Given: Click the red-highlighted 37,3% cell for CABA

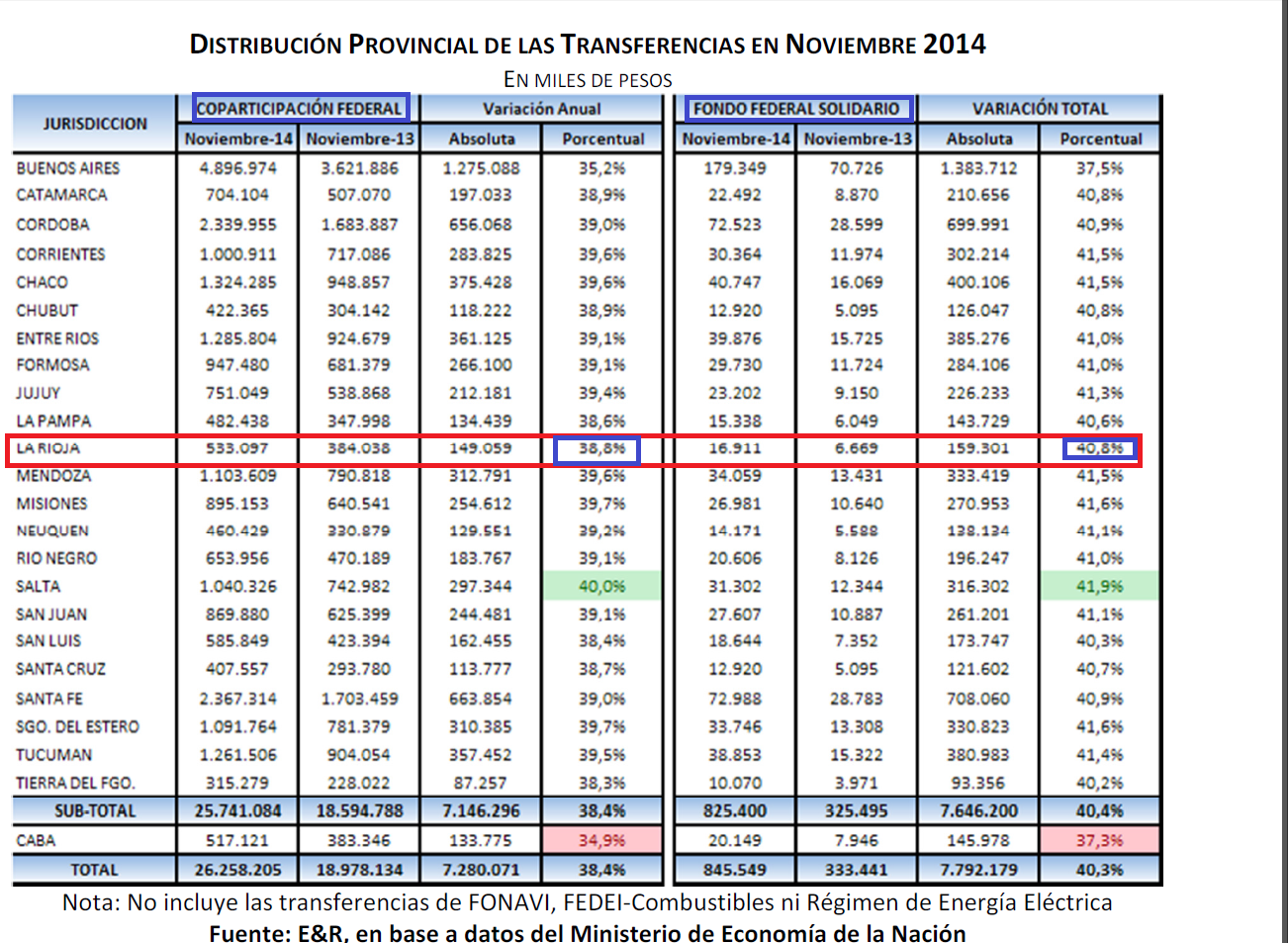Looking at the screenshot, I should (x=1099, y=840).
